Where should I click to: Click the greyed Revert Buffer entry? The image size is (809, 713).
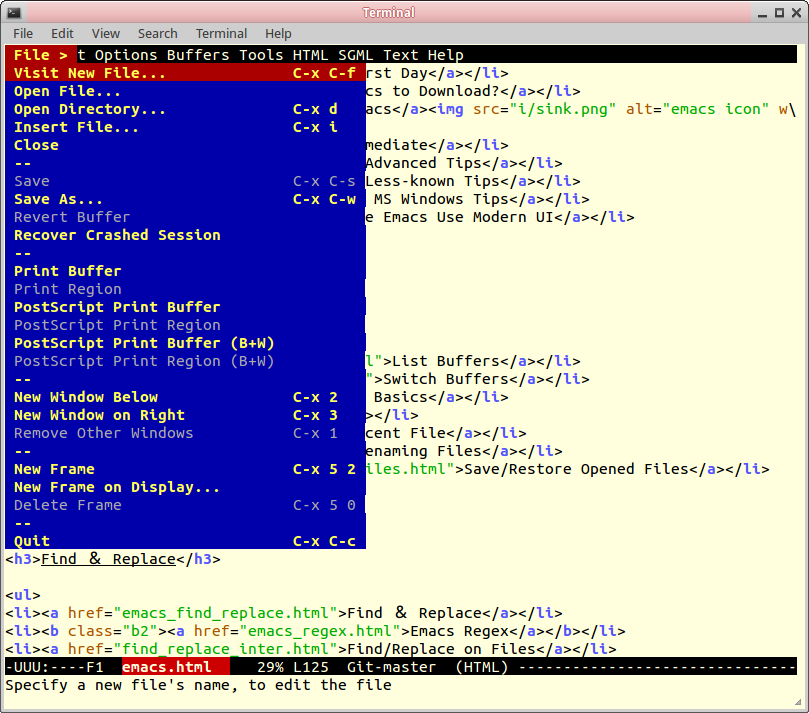[185, 217]
